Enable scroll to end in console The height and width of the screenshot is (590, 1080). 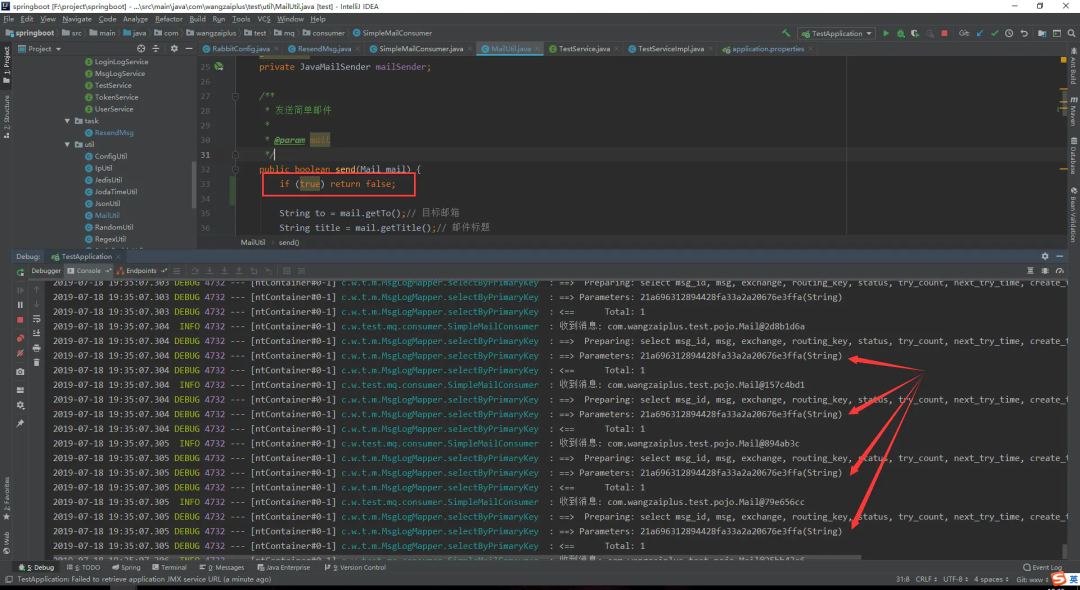pos(37,333)
